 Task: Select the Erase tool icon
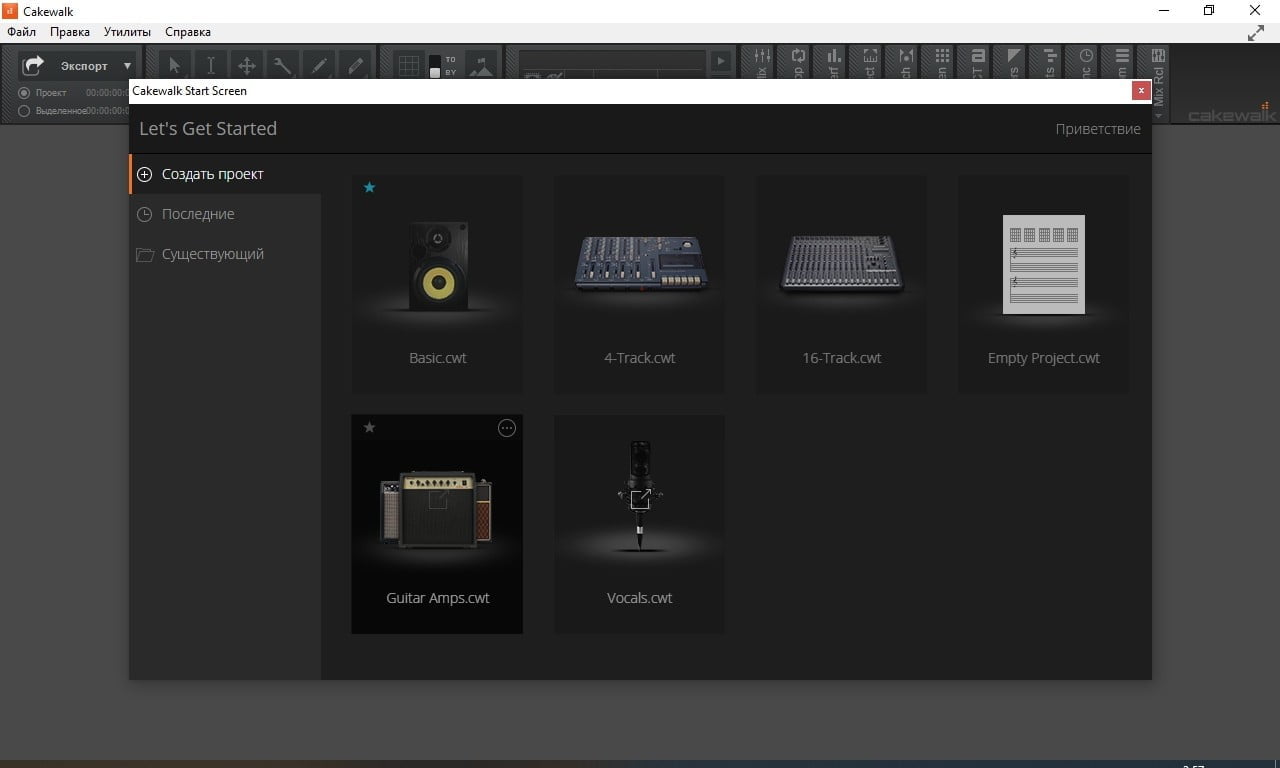pos(355,66)
